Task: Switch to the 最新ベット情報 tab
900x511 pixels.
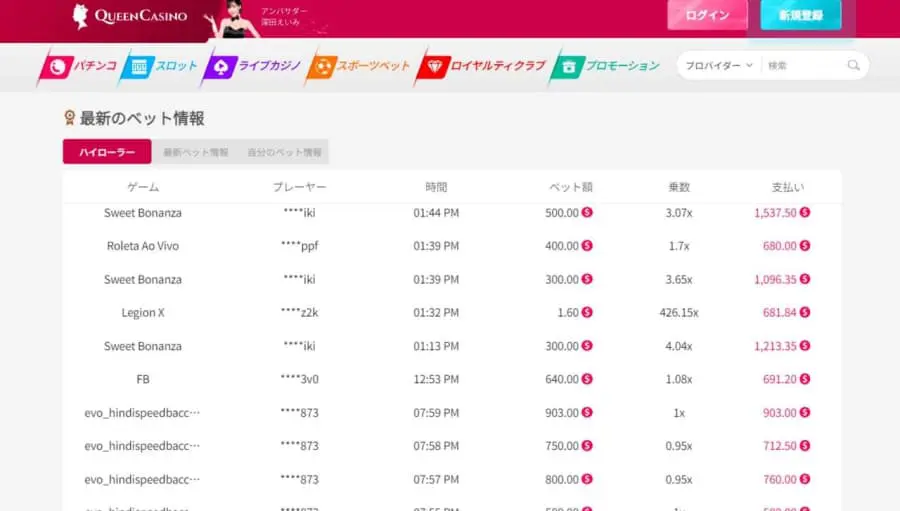Action: (196, 152)
